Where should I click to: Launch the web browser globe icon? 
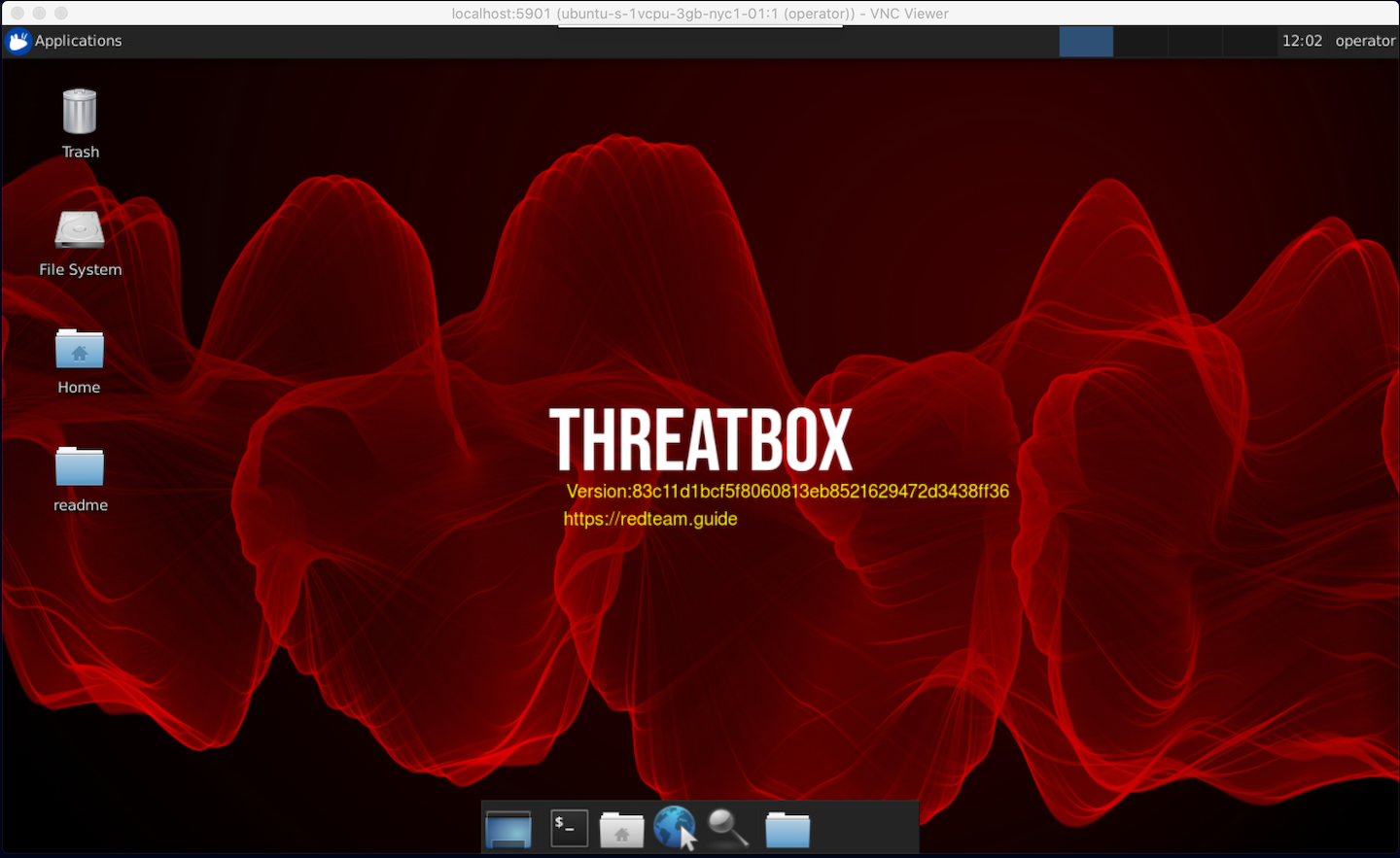(675, 828)
